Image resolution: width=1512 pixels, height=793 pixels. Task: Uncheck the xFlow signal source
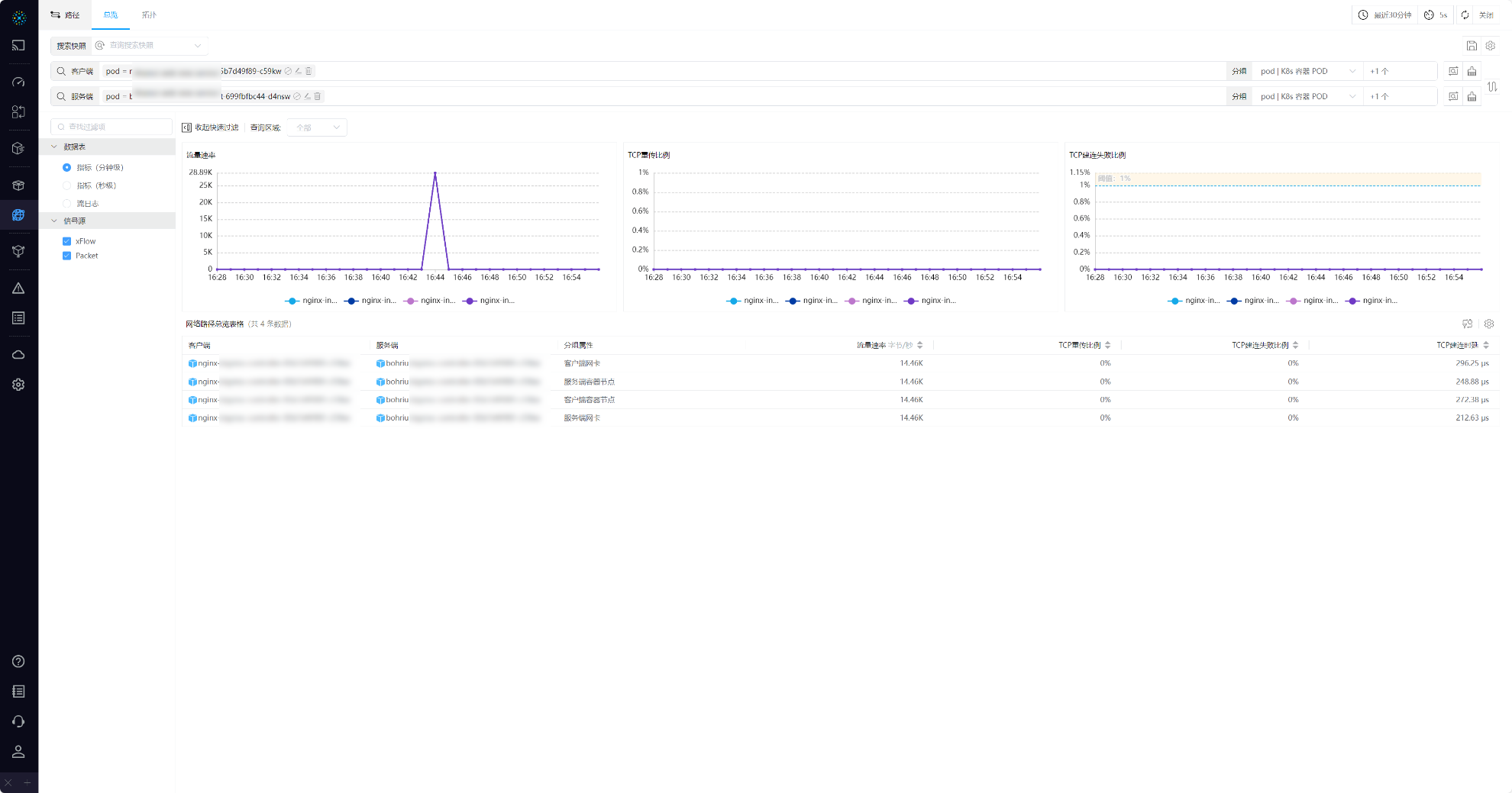click(x=67, y=241)
